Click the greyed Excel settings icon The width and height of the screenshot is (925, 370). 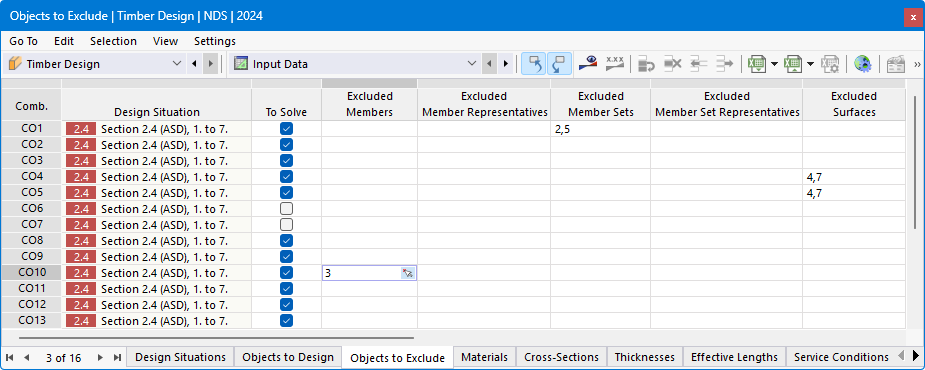click(830, 64)
